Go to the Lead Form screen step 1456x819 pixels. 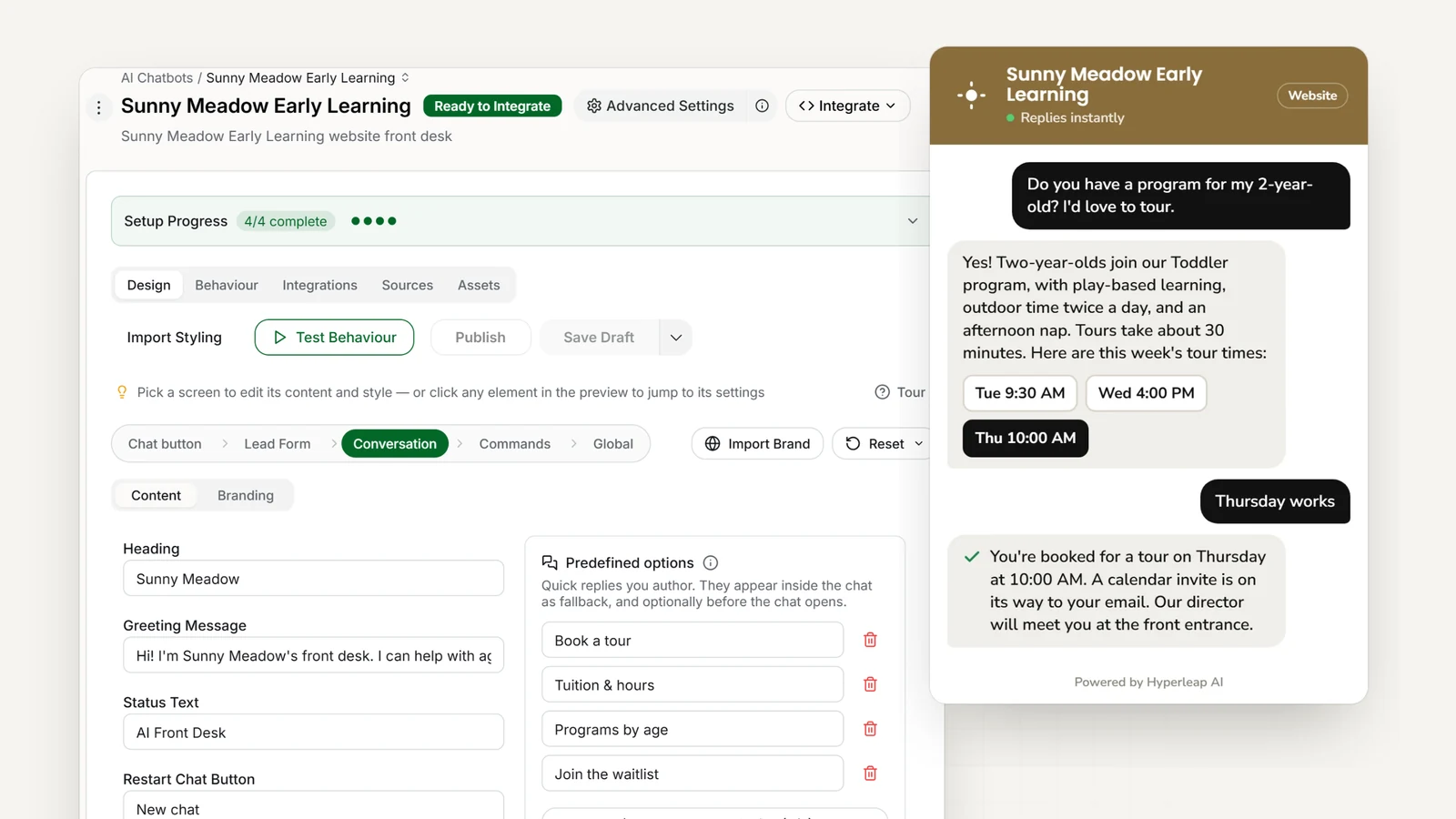coord(278,444)
